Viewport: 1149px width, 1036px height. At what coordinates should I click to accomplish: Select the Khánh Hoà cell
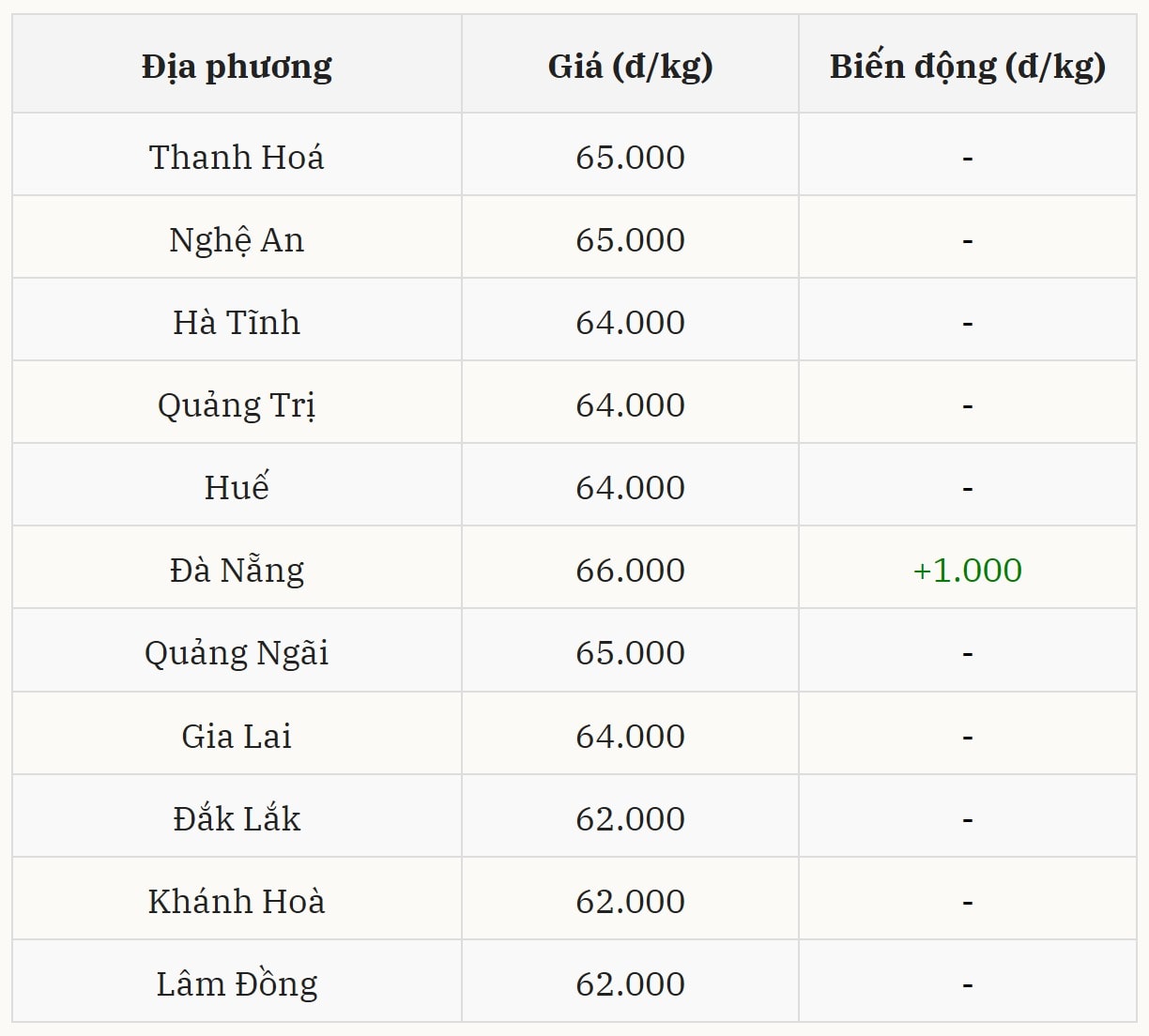pyautogui.click(x=237, y=902)
